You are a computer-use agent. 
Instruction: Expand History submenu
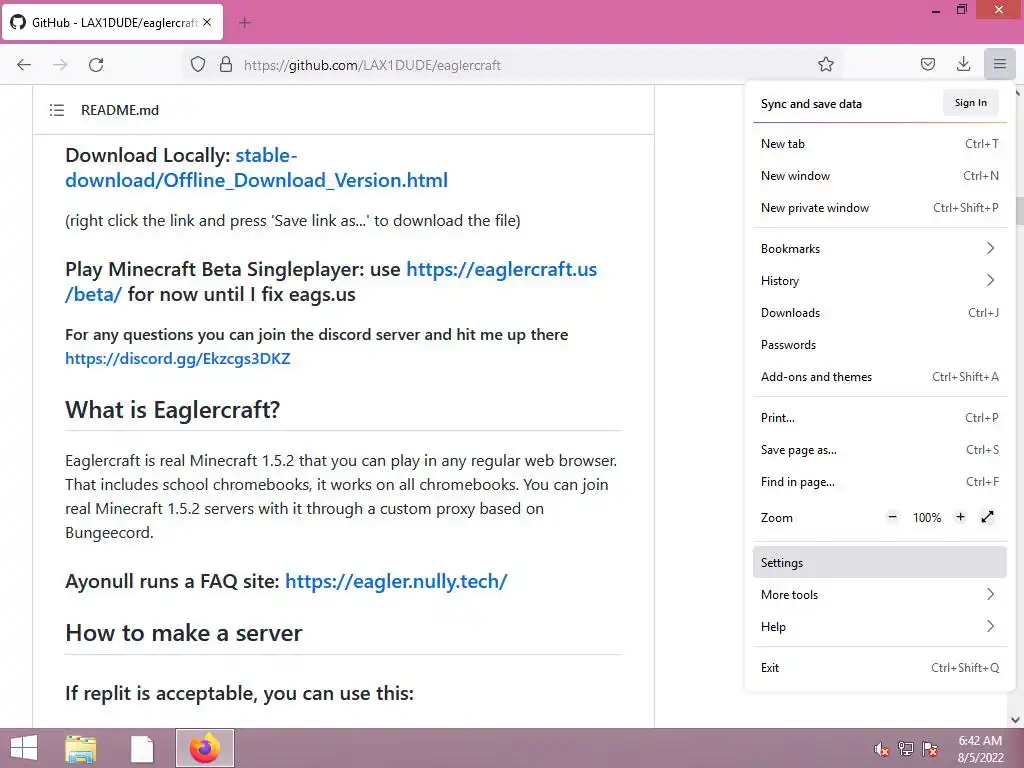[x=880, y=281]
